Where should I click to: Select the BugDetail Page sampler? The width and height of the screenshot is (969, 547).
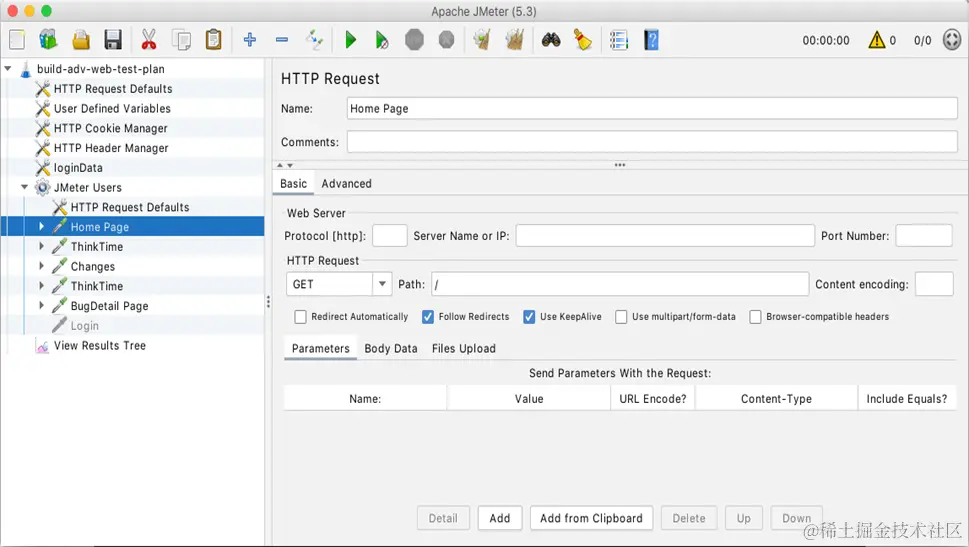pos(109,307)
